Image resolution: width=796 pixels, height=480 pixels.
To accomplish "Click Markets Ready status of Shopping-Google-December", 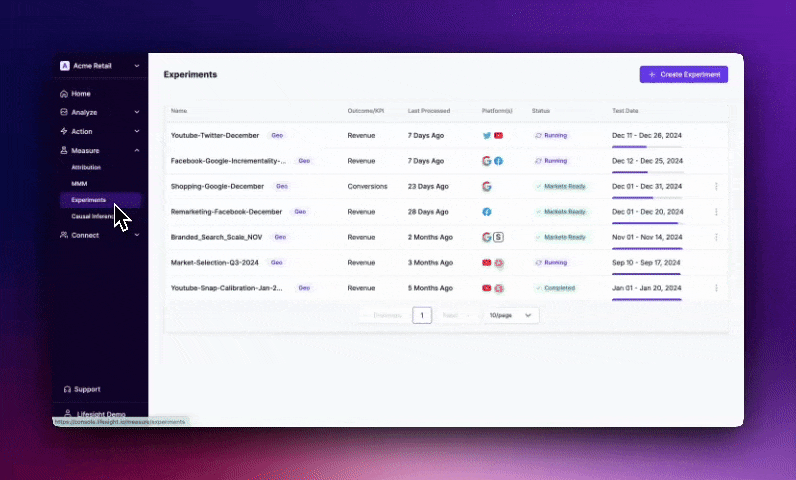I will pos(560,186).
